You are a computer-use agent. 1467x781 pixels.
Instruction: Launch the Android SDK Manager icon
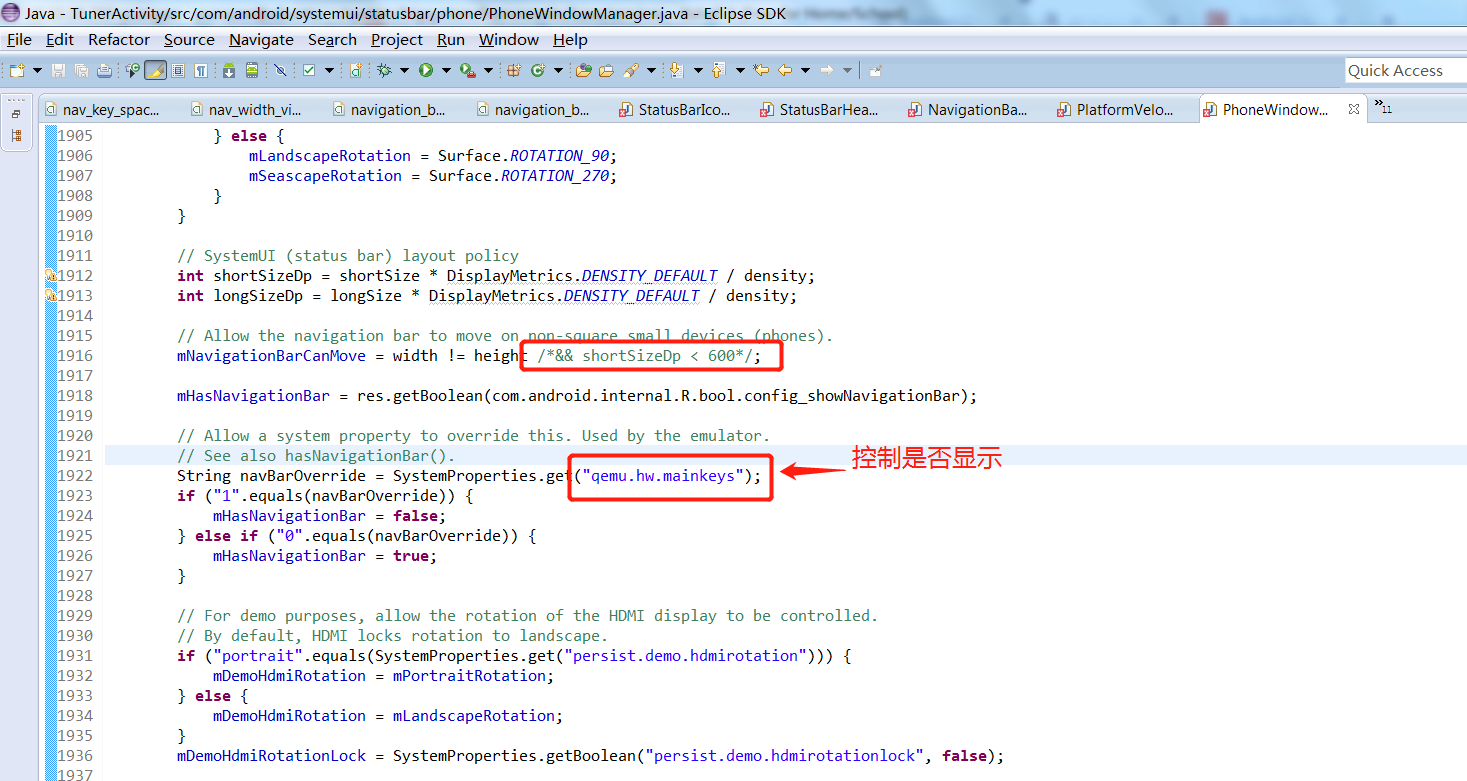pyautogui.click(x=227, y=70)
